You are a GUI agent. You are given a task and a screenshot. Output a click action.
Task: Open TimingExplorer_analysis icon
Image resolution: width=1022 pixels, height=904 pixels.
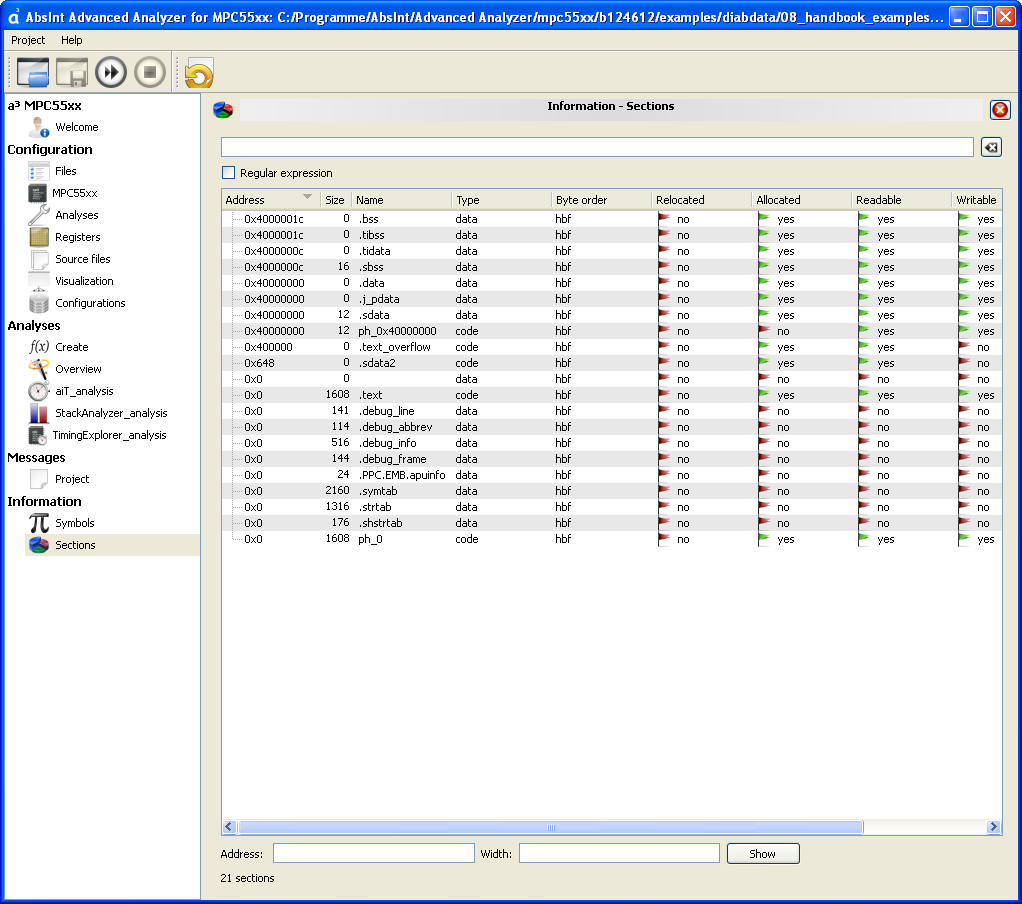[38, 435]
